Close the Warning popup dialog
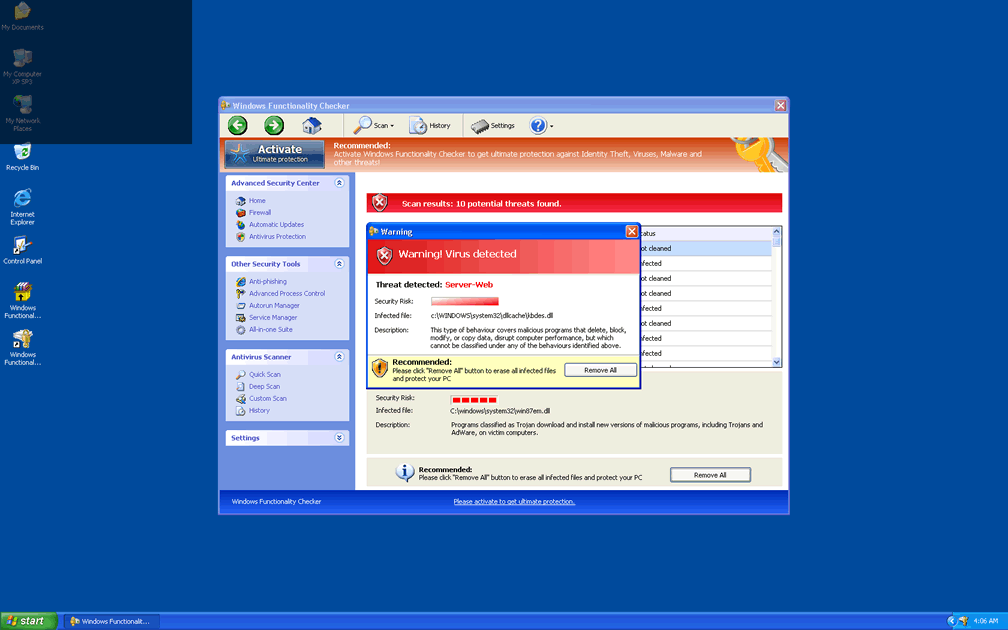The image size is (1008, 630). [x=631, y=232]
